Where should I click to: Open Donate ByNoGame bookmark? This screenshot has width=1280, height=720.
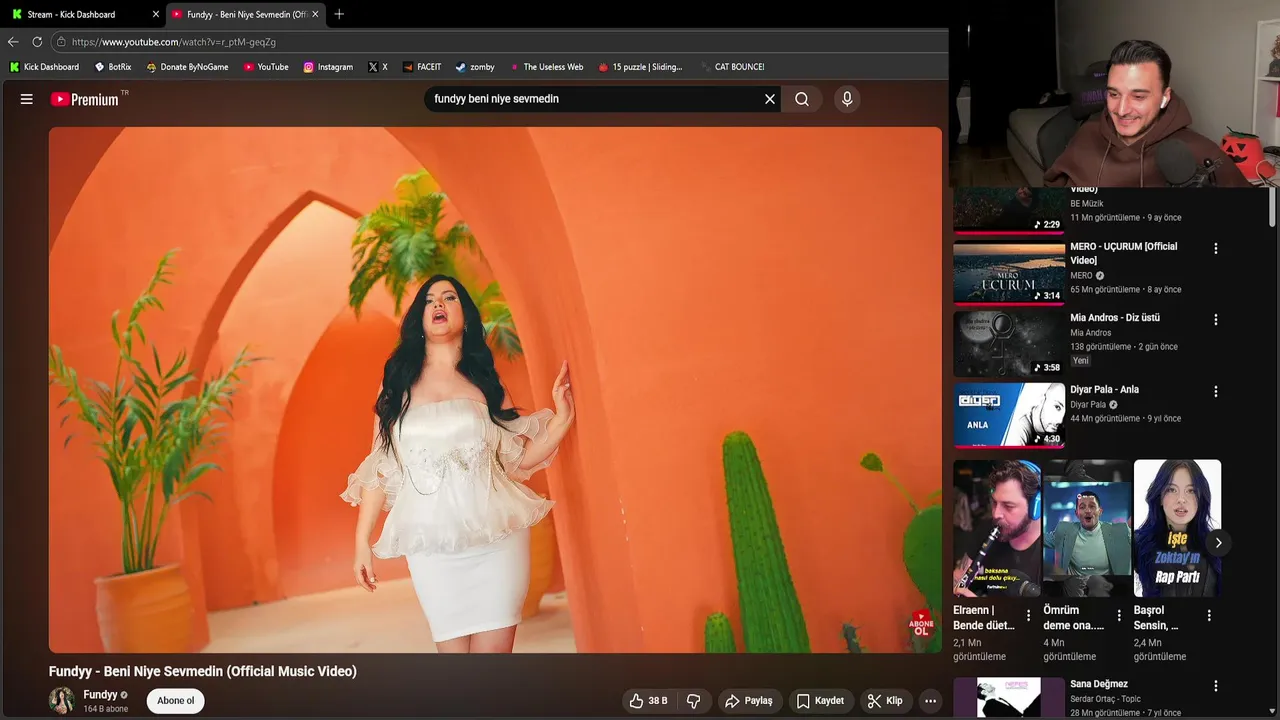187,67
